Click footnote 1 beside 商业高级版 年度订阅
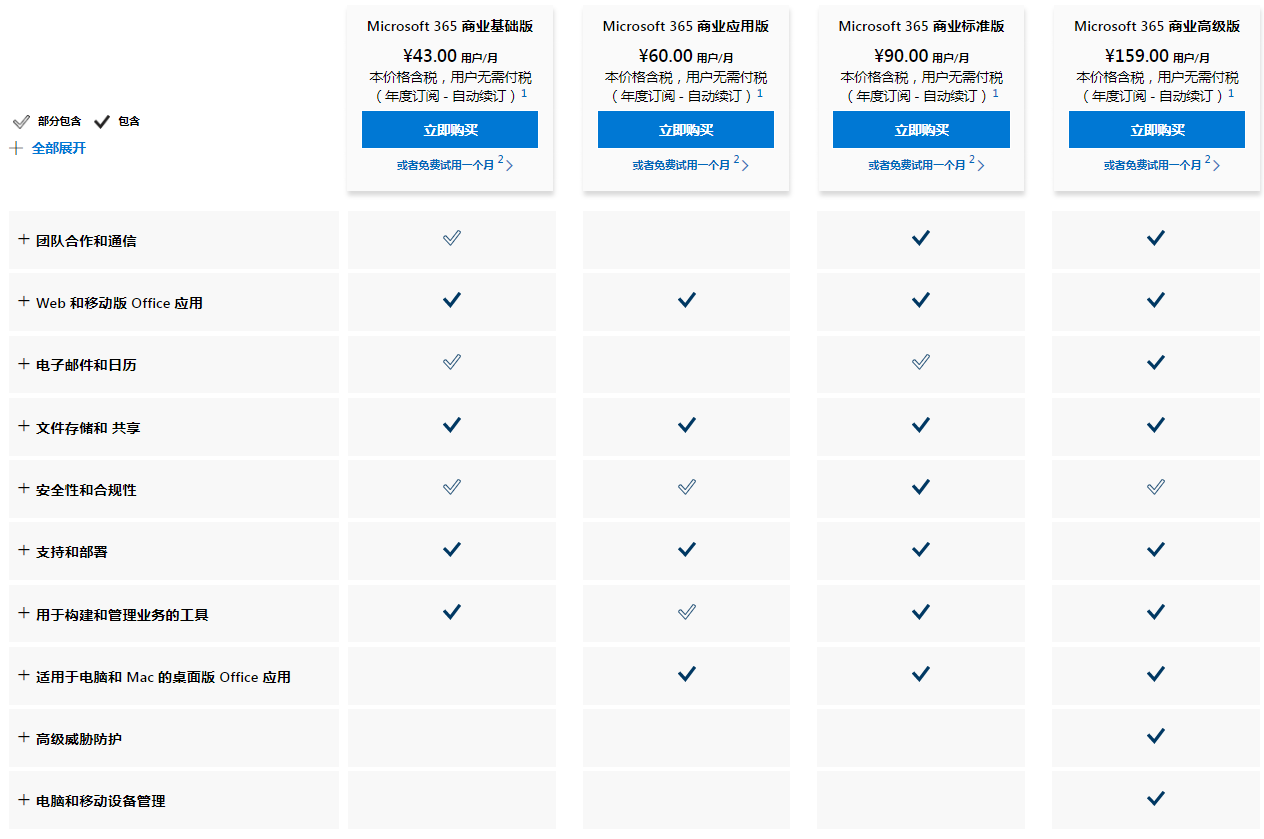Screen dimensions: 1264x839 point(1231,93)
